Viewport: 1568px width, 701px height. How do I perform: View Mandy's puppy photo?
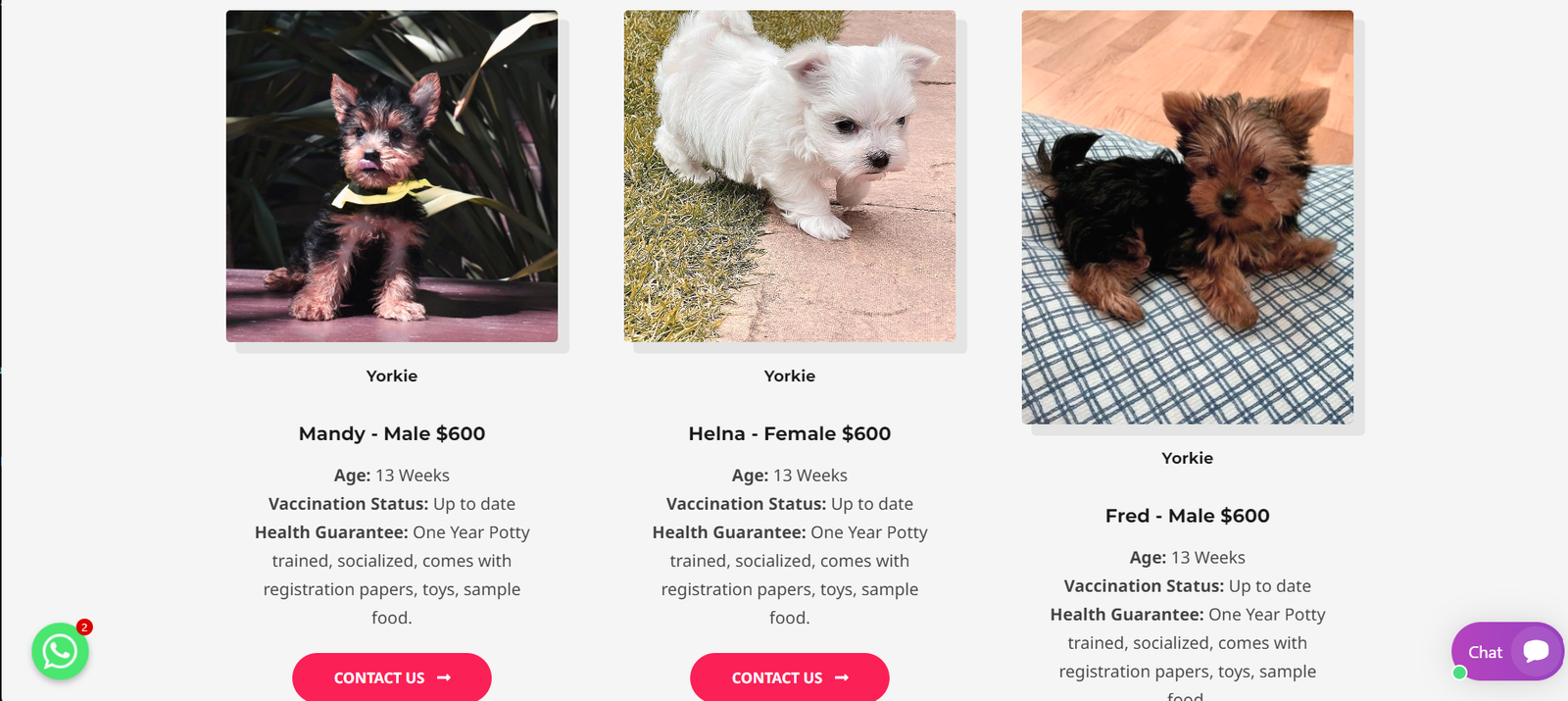pos(392,176)
